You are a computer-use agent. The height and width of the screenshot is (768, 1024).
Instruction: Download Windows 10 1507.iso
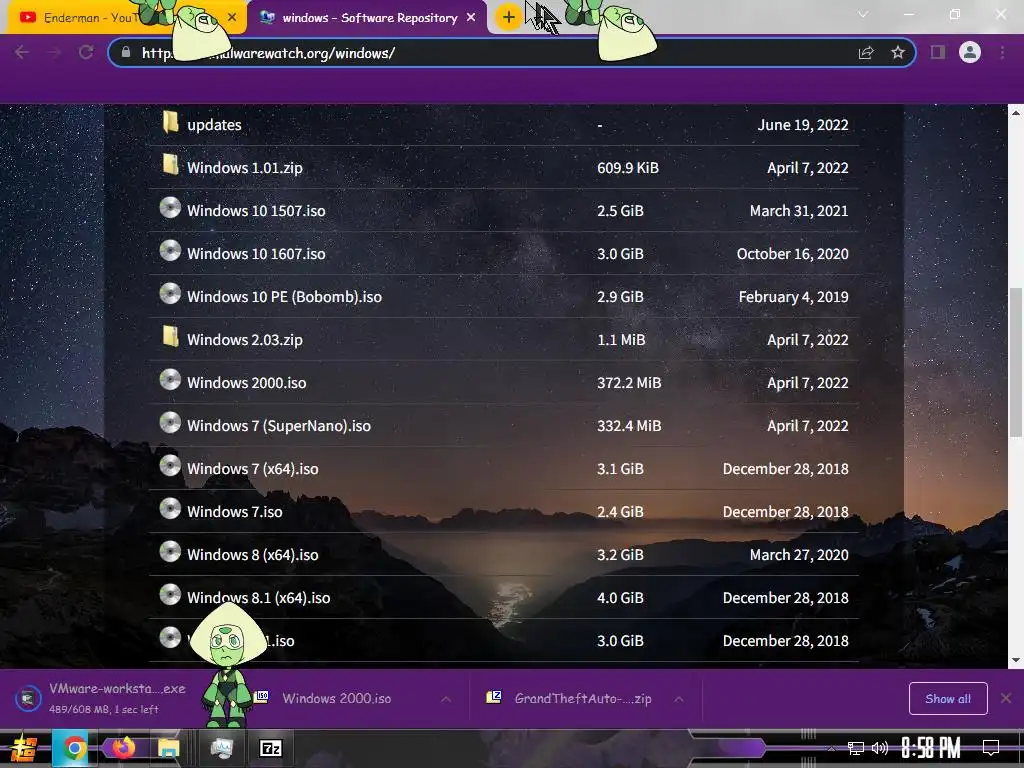[256, 211]
